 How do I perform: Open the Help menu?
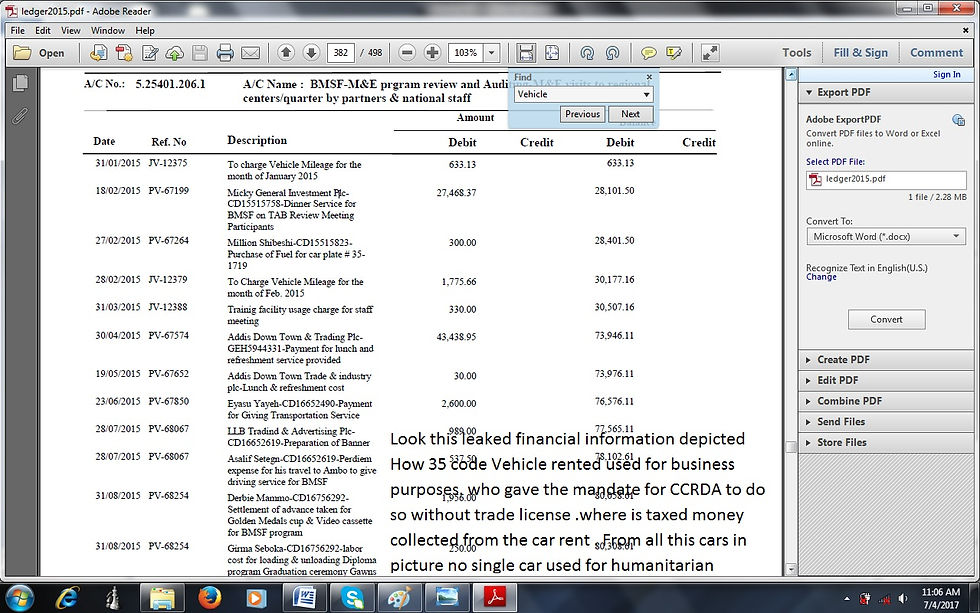(x=144, y=30)
